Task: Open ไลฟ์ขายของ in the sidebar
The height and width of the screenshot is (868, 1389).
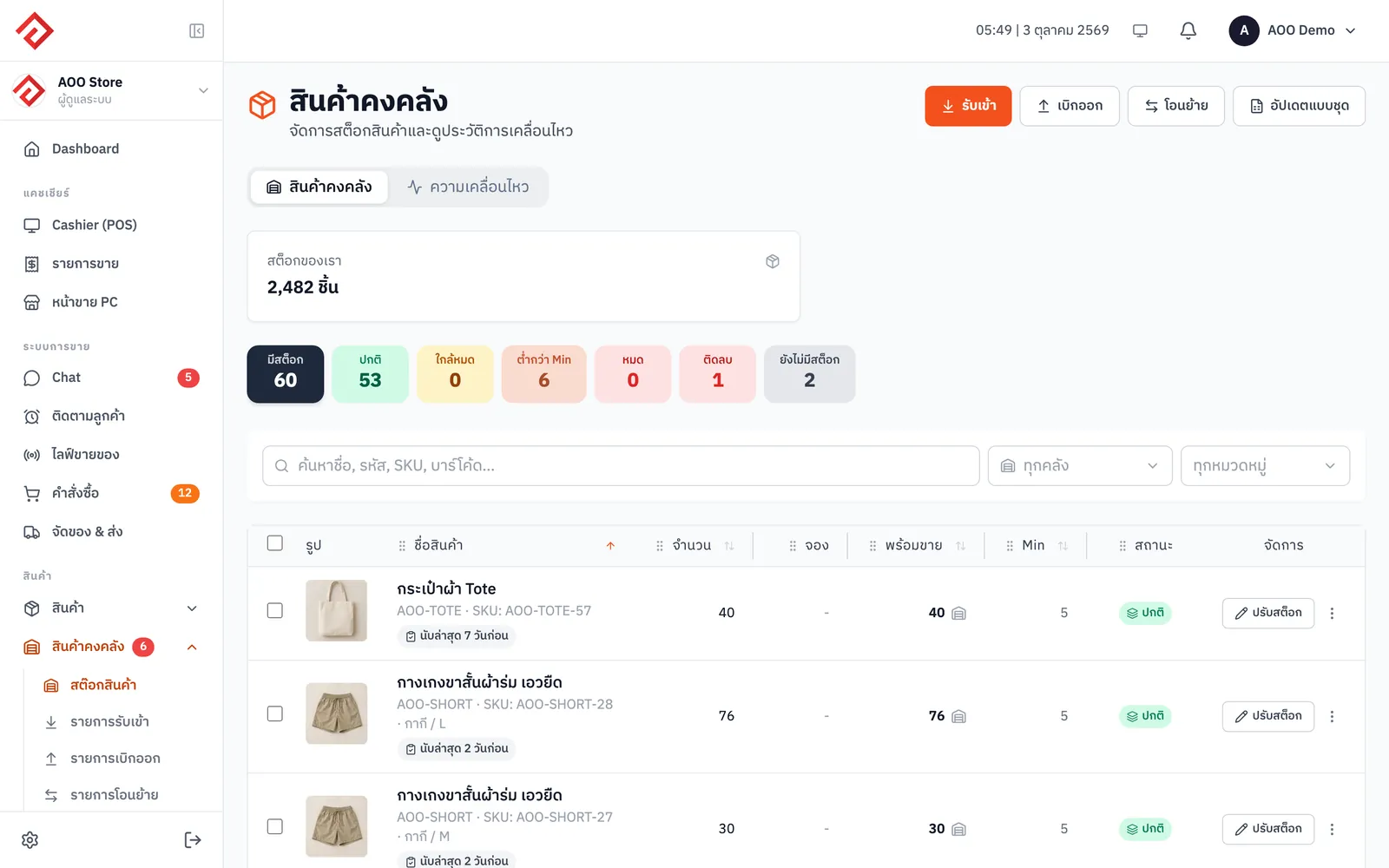Action: click(x=111, y=455)
